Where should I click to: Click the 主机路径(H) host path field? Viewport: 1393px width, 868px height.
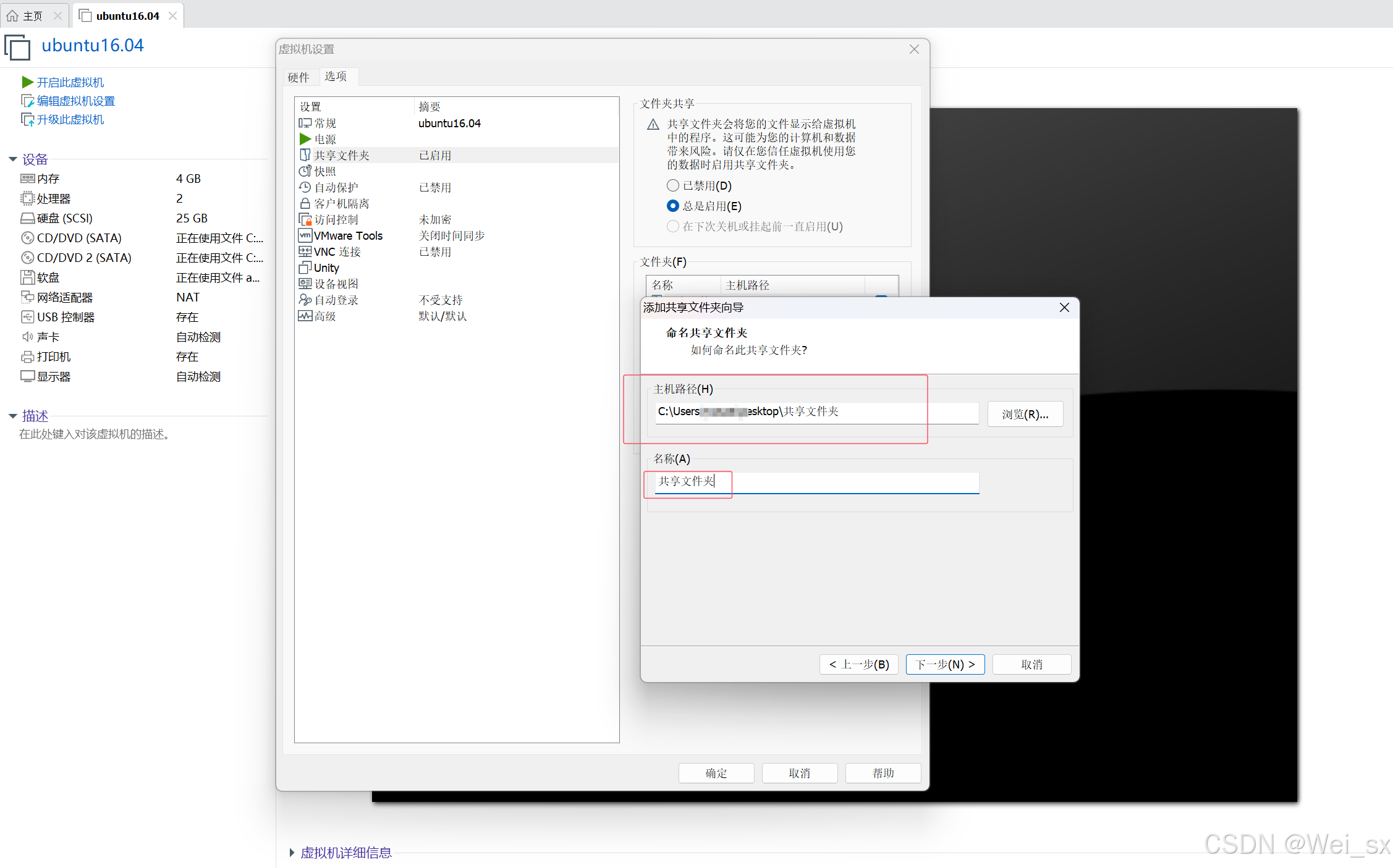(816, 412)
